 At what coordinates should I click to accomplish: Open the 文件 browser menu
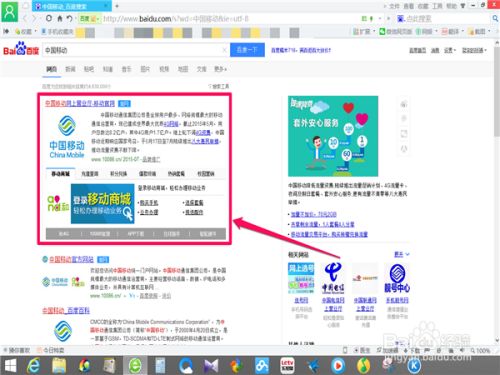pos(394,6)
